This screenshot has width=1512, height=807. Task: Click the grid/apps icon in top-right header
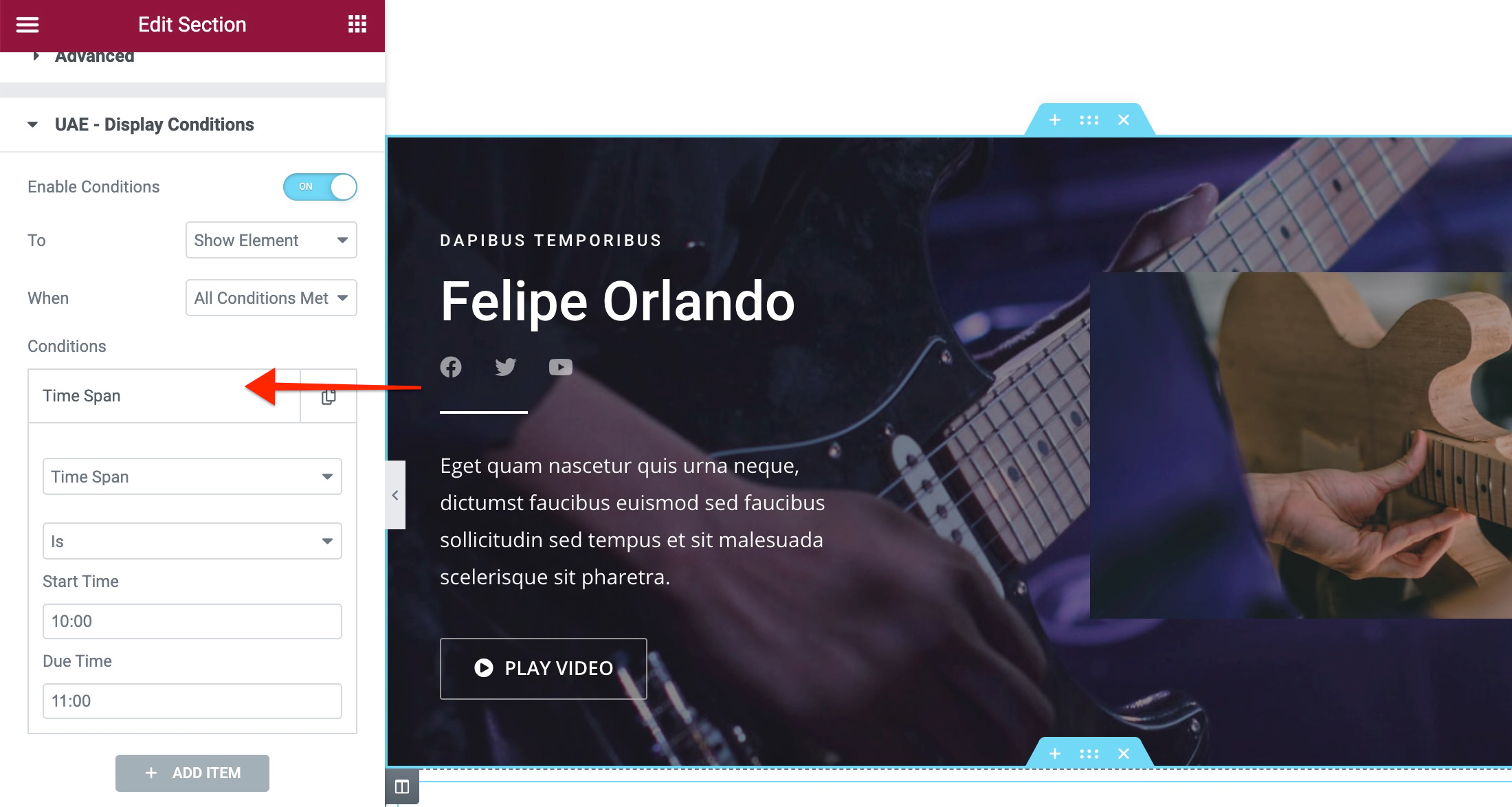357,24
